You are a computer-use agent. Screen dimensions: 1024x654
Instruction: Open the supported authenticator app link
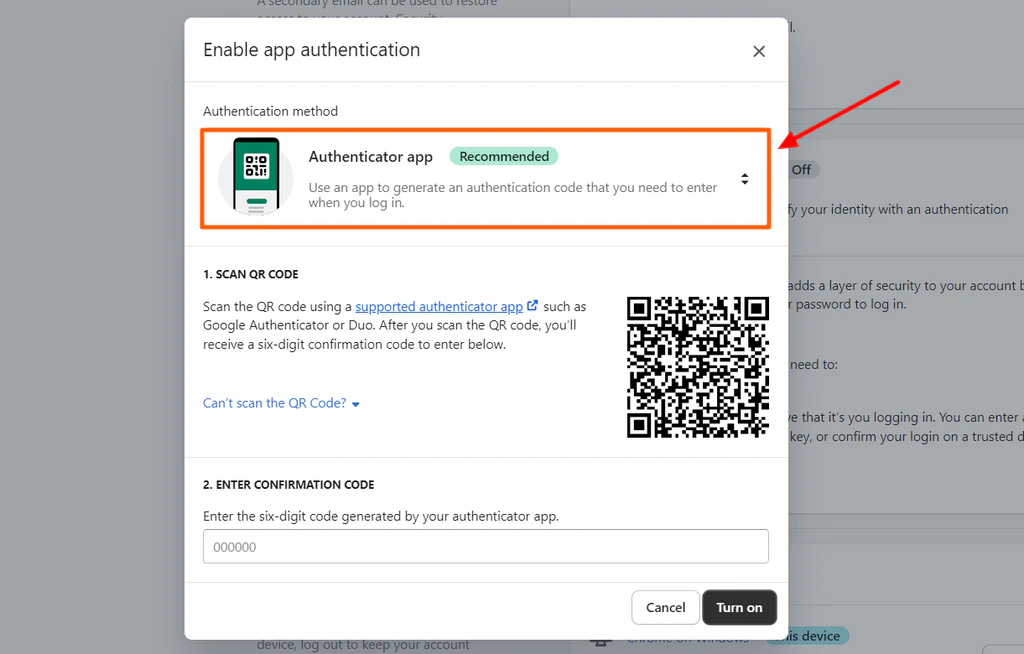[x=439, y=306]
